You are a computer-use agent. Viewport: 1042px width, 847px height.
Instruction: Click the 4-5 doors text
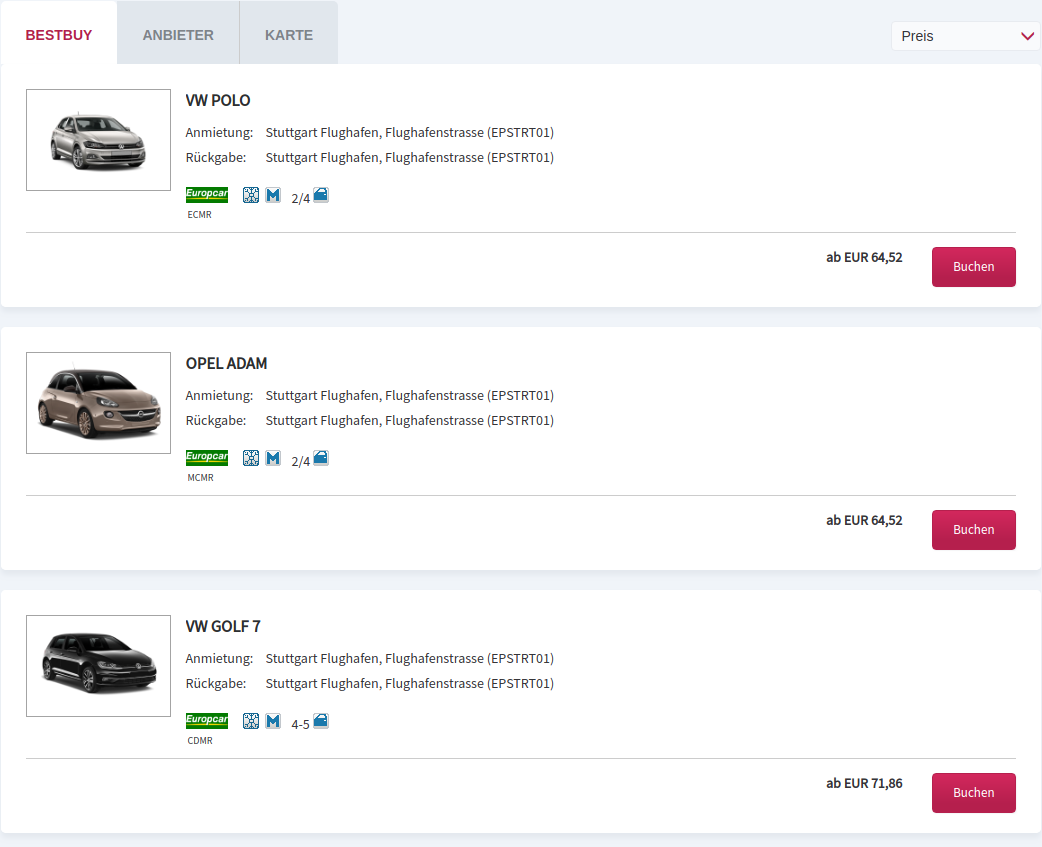coord(300,725)
